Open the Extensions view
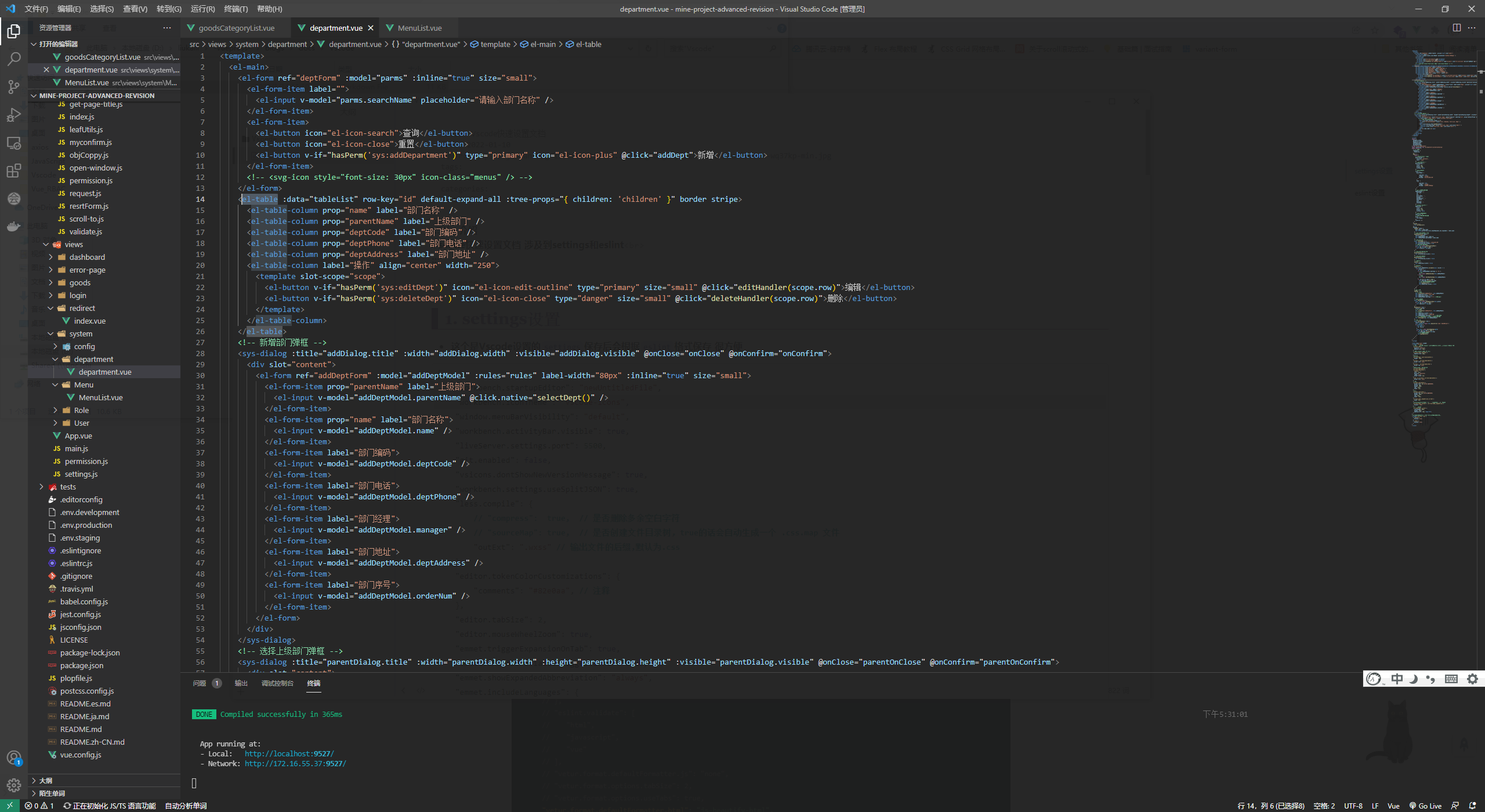Screen dimensions: 1485x812 [x=14, y=171]
